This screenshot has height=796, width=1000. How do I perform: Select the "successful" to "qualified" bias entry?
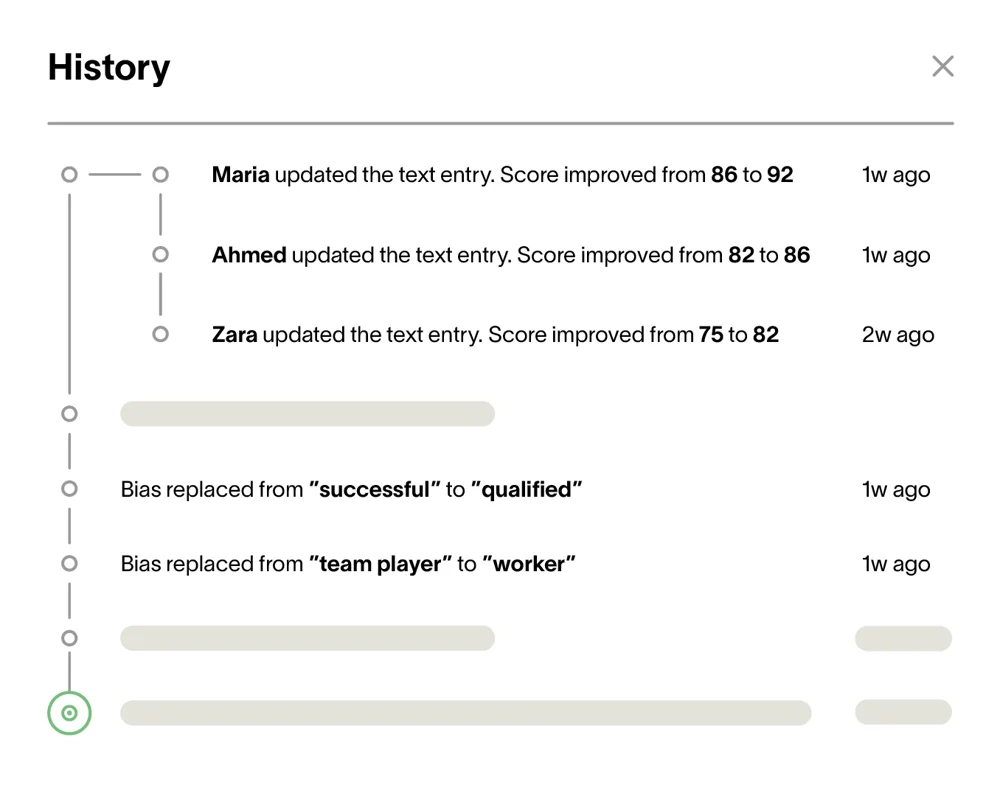[x=351, y=490]
